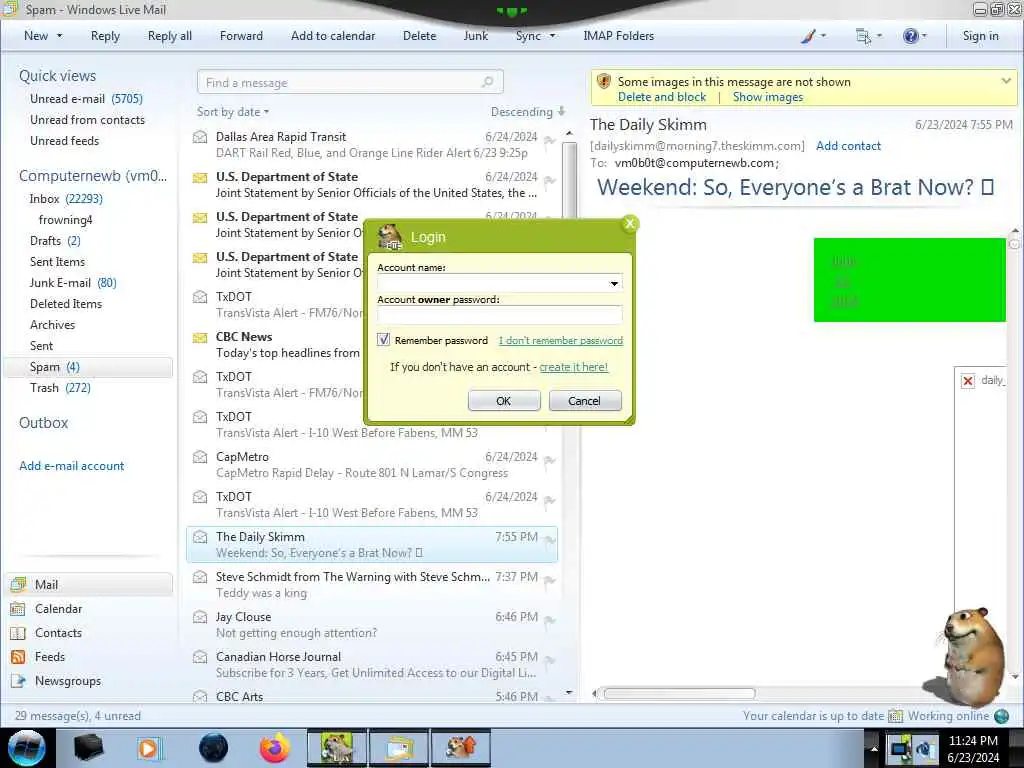Click the network icon in the system tray
Viewport: 1024px width, 768px height.
click(x=901, y=748)
